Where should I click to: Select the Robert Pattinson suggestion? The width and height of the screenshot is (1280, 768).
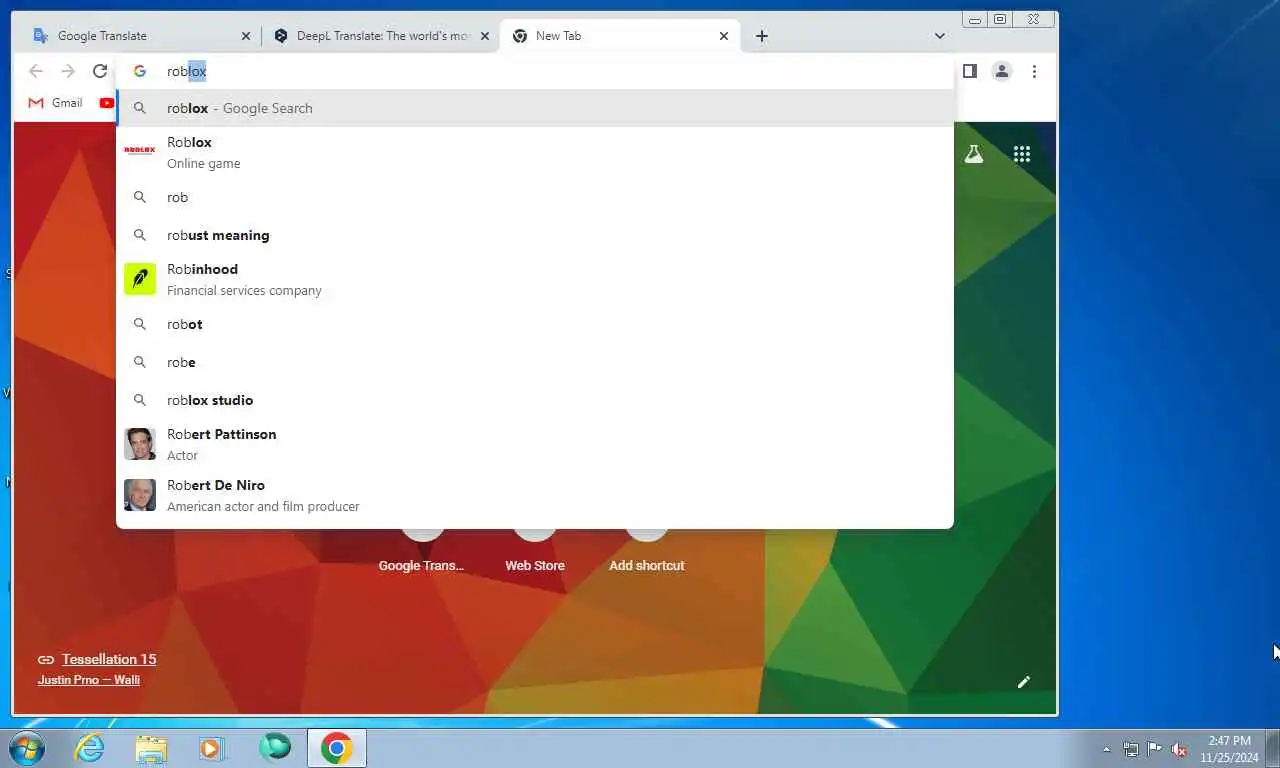point(535,444)
